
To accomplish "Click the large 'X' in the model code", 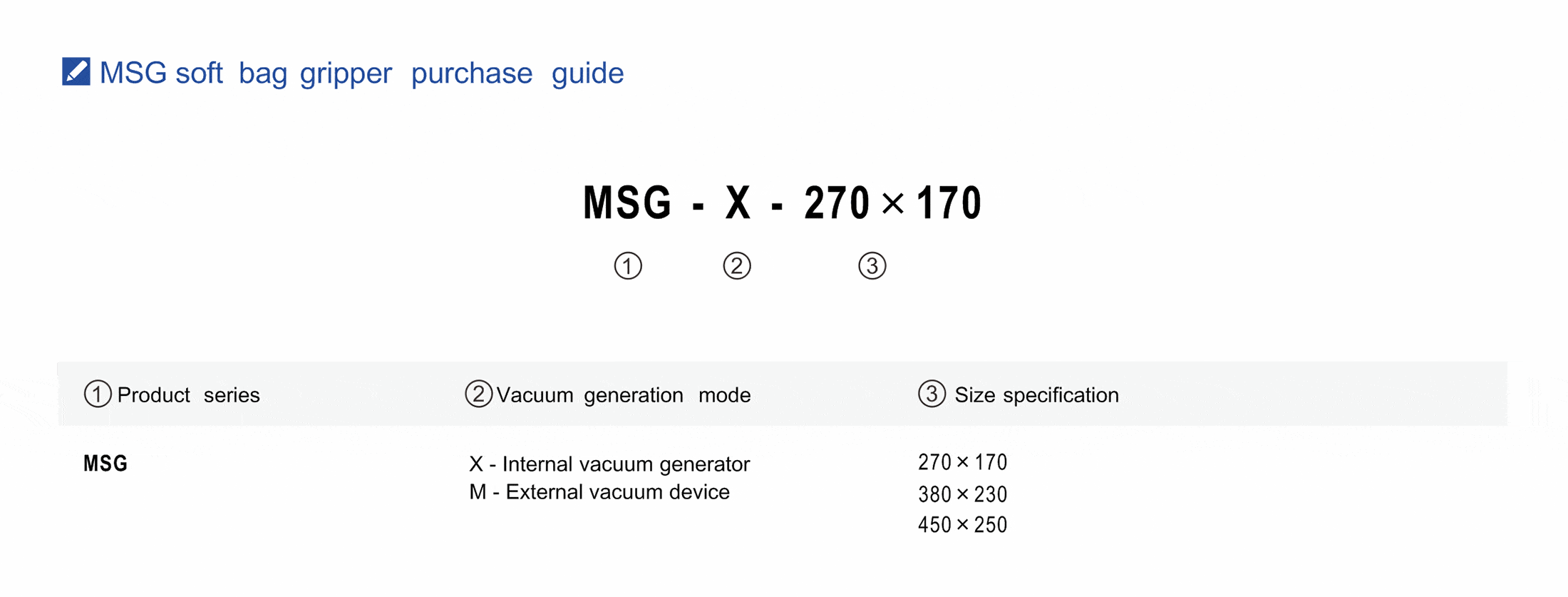I will pos(738,203).
